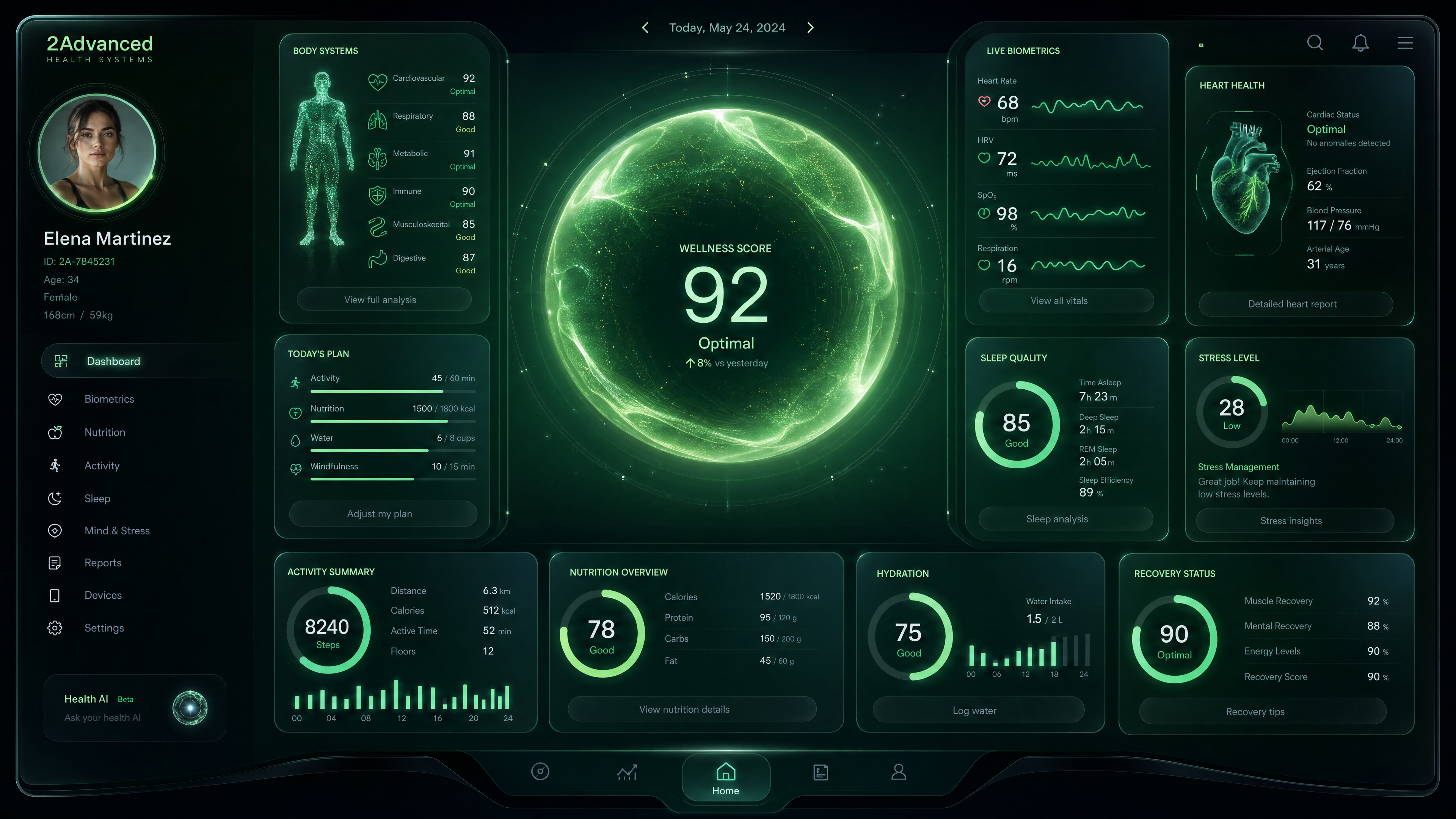Click the Adjust my plan button
Image resolution: width=1456 pixels, height=819 pixels.
coord(383,514)
